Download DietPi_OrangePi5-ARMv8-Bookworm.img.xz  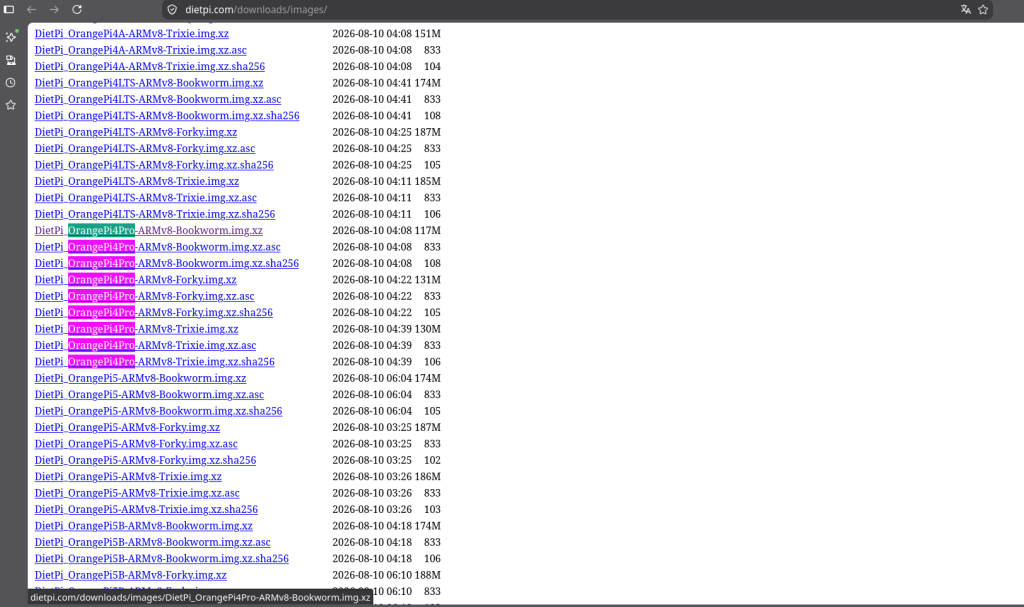coord(140,378)
